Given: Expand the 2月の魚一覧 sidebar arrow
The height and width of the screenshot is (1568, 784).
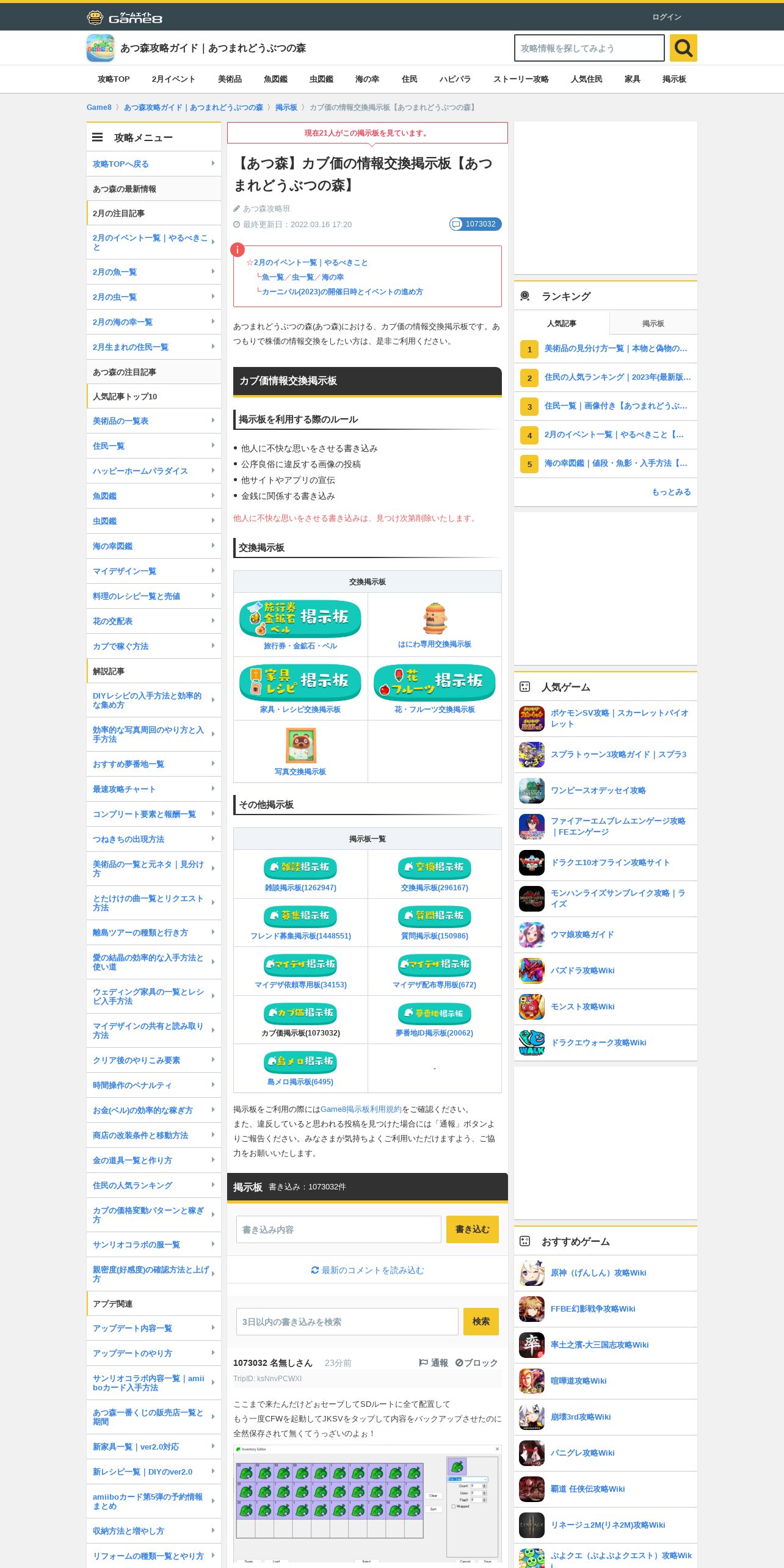Looking at the screenshot, I should click(213, 271).
